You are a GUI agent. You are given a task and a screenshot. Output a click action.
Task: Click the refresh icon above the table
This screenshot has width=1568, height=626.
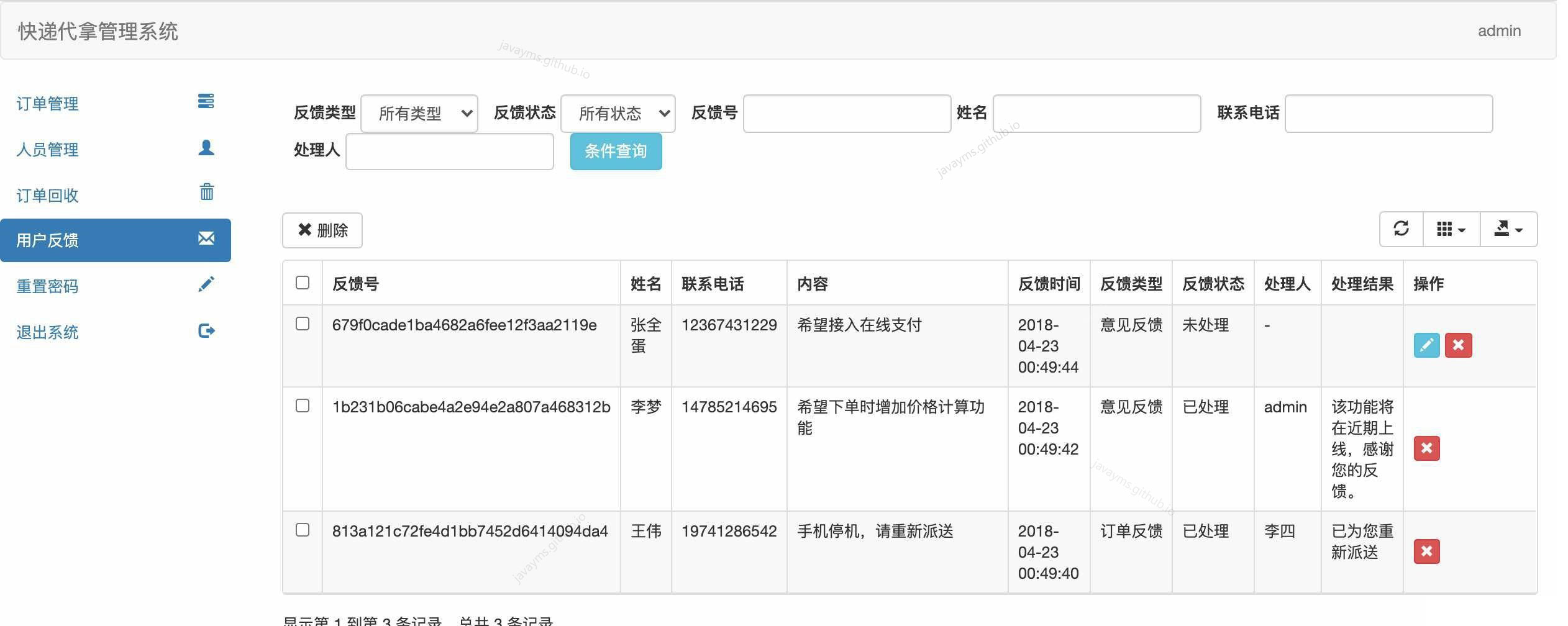click(1401, 229)
